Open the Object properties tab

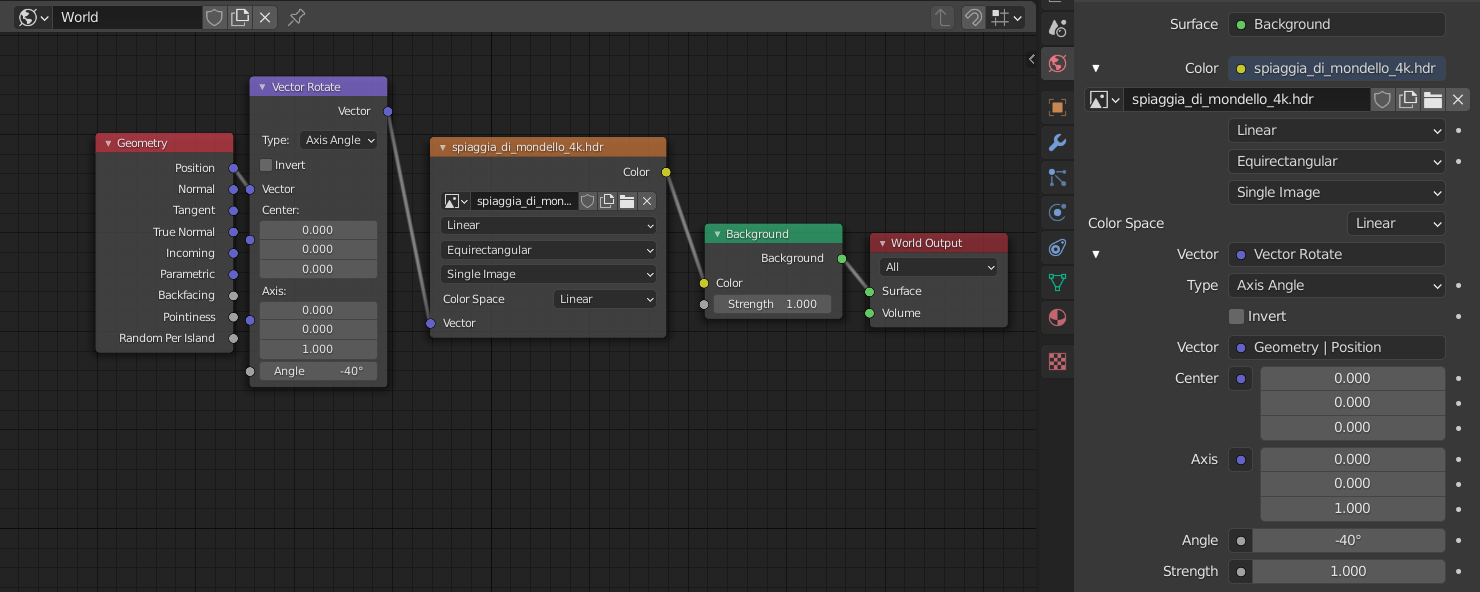tap(1057, 107)
